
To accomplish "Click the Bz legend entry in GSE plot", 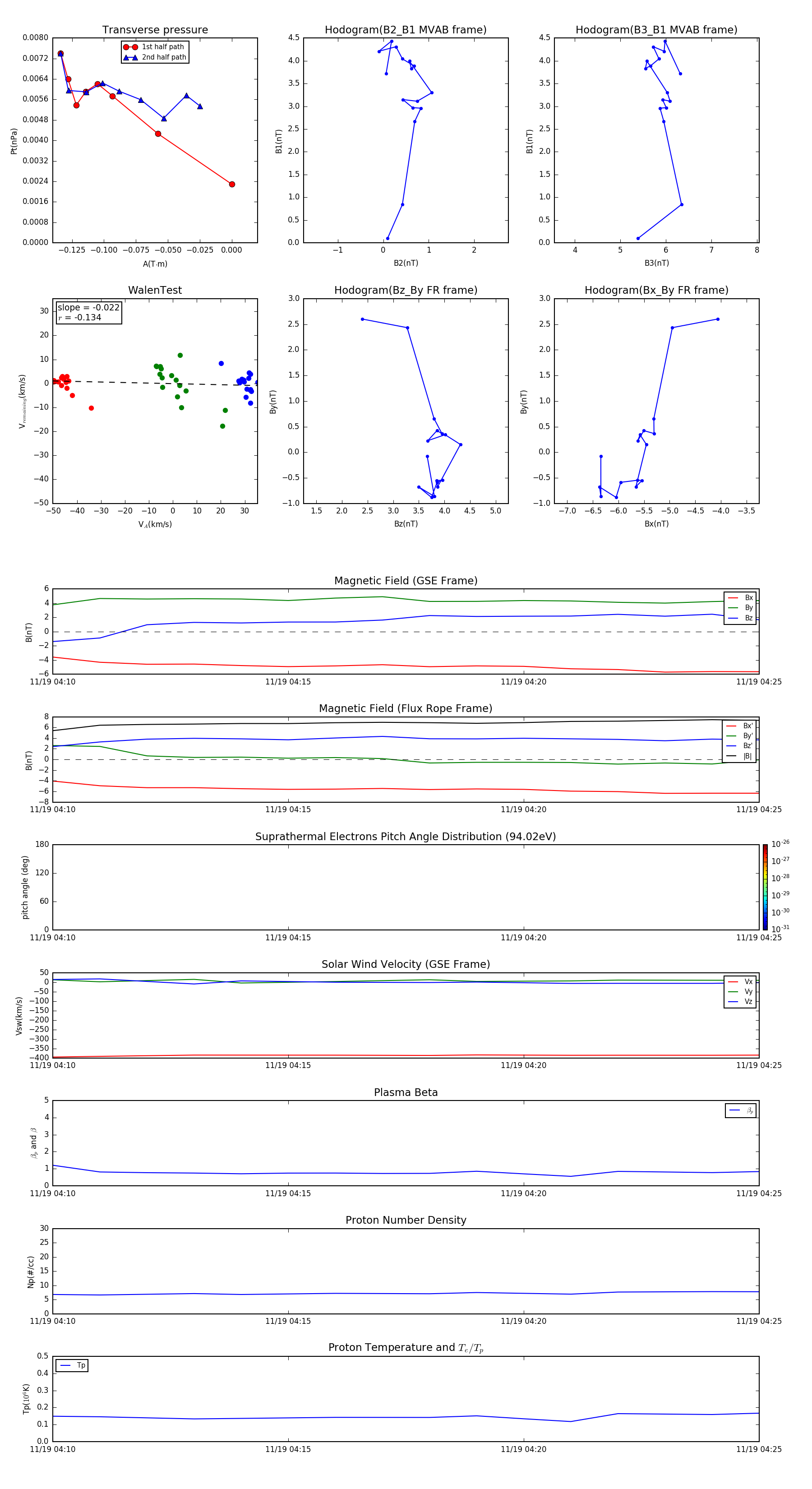I will point(740,618).
